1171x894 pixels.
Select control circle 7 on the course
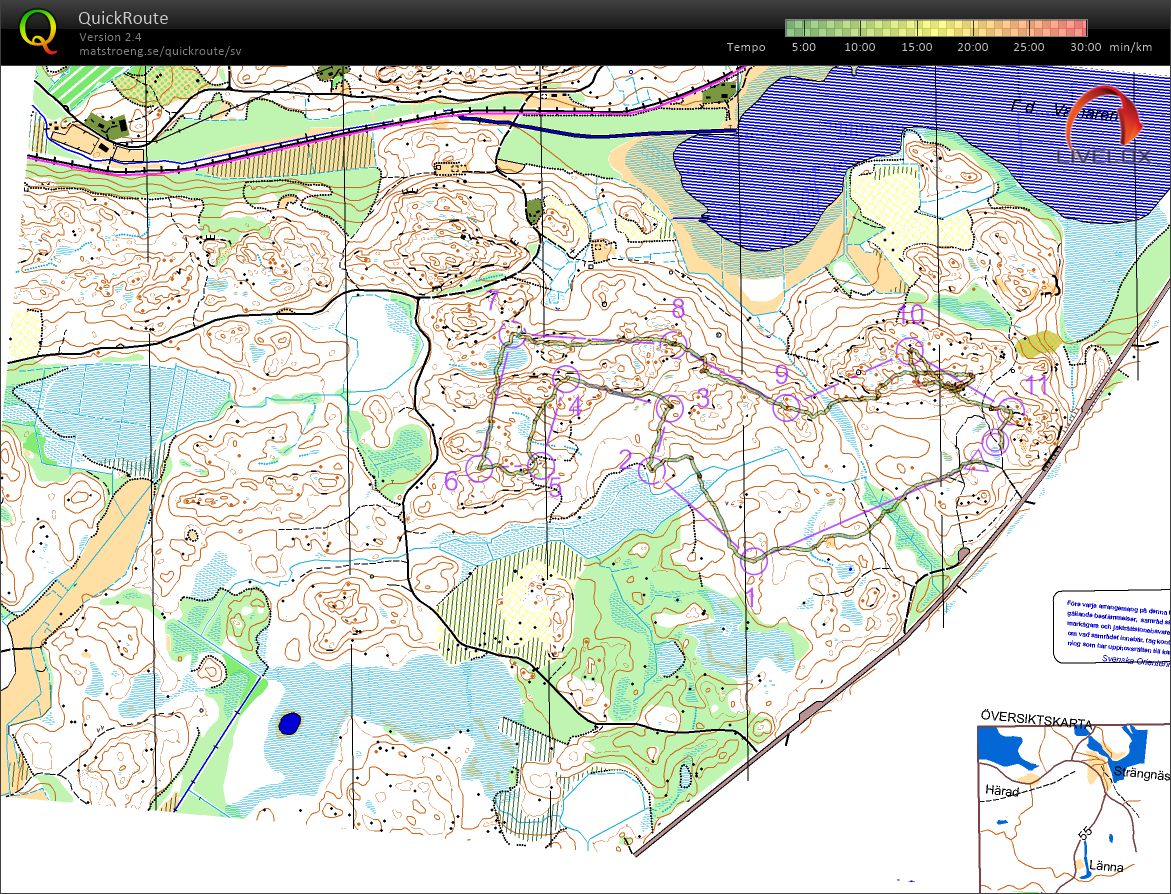pos(512,334)
